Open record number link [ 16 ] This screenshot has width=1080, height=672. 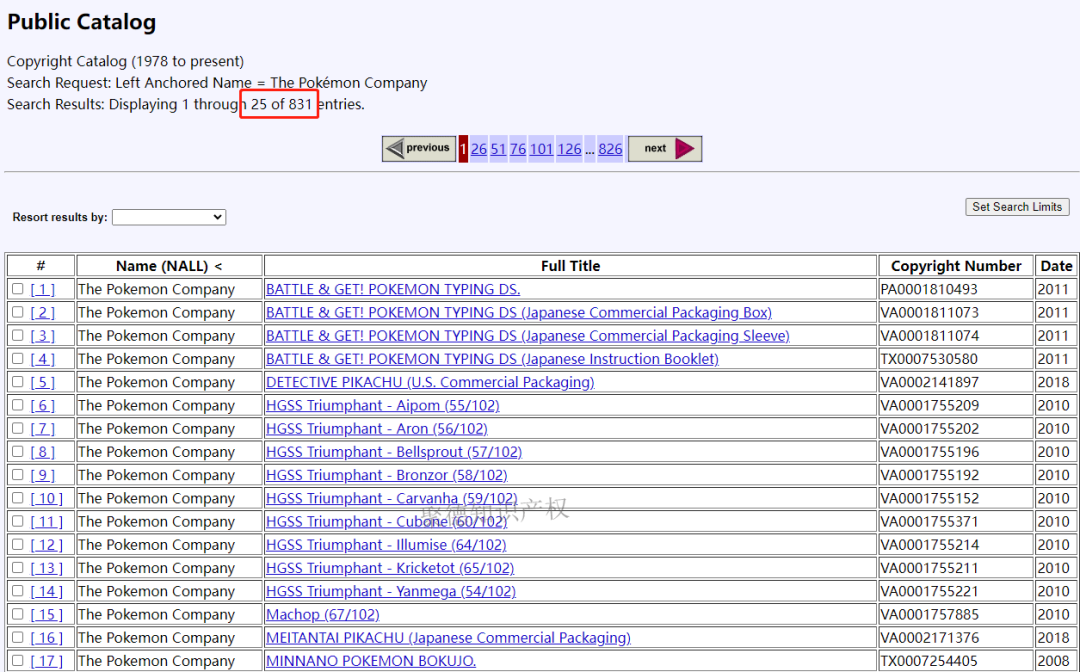pos(47,638)
